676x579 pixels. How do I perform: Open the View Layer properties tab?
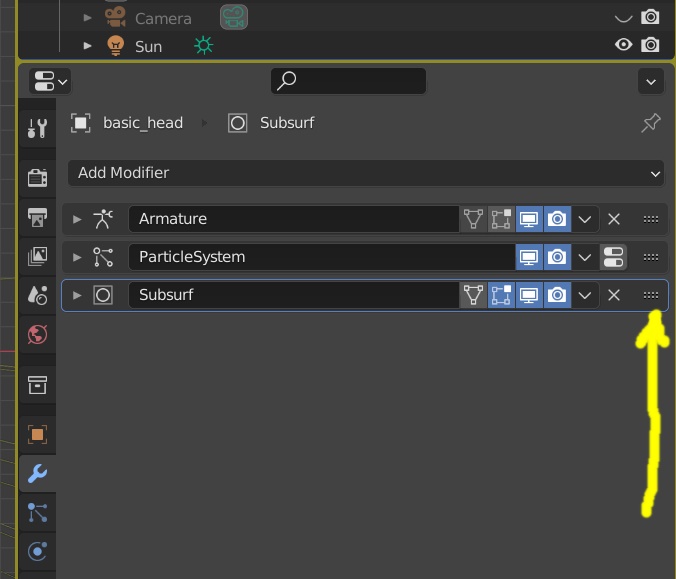click(x=37, y=256)
